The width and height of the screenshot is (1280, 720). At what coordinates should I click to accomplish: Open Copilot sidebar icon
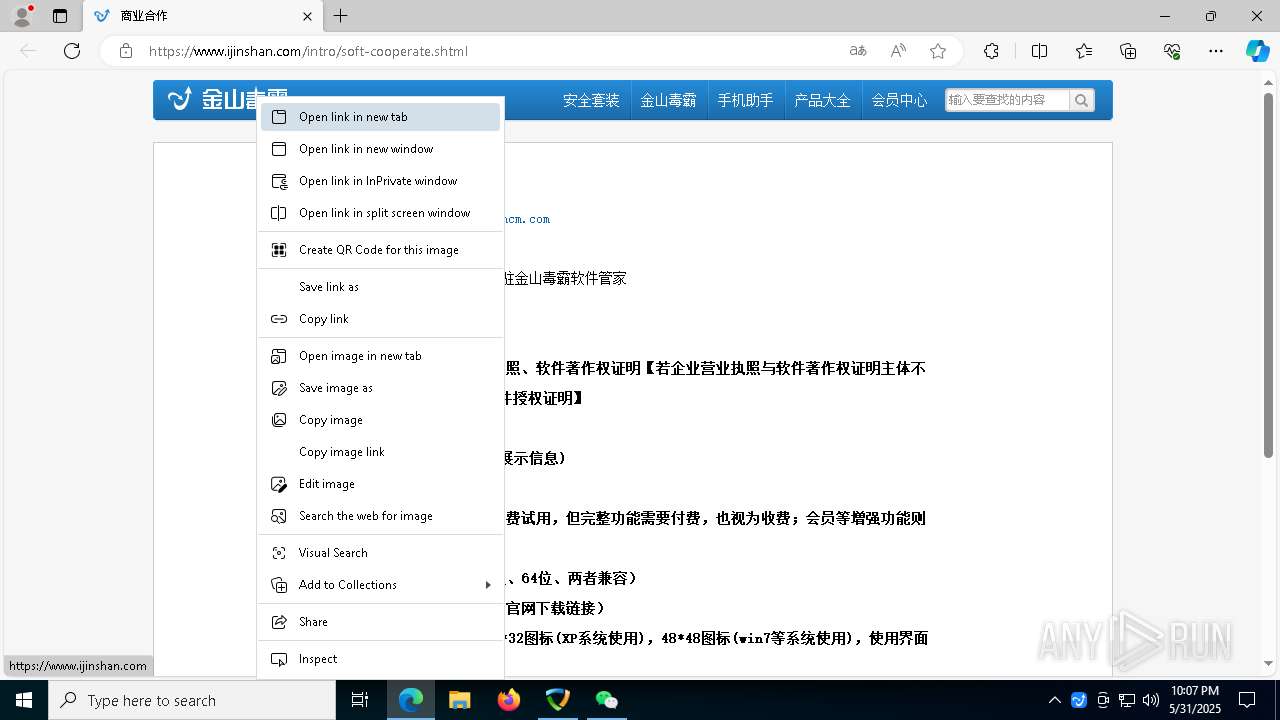[1257, 51]
